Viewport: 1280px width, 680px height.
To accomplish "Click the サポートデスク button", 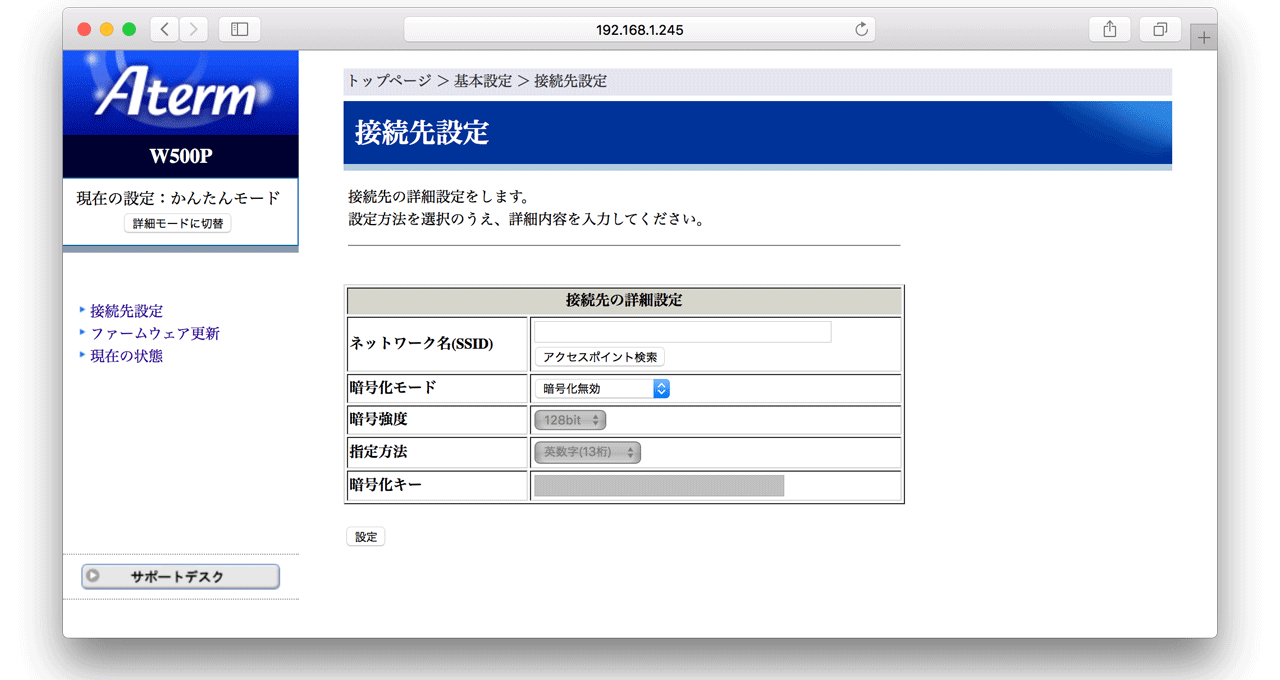I will coord(180,576).
